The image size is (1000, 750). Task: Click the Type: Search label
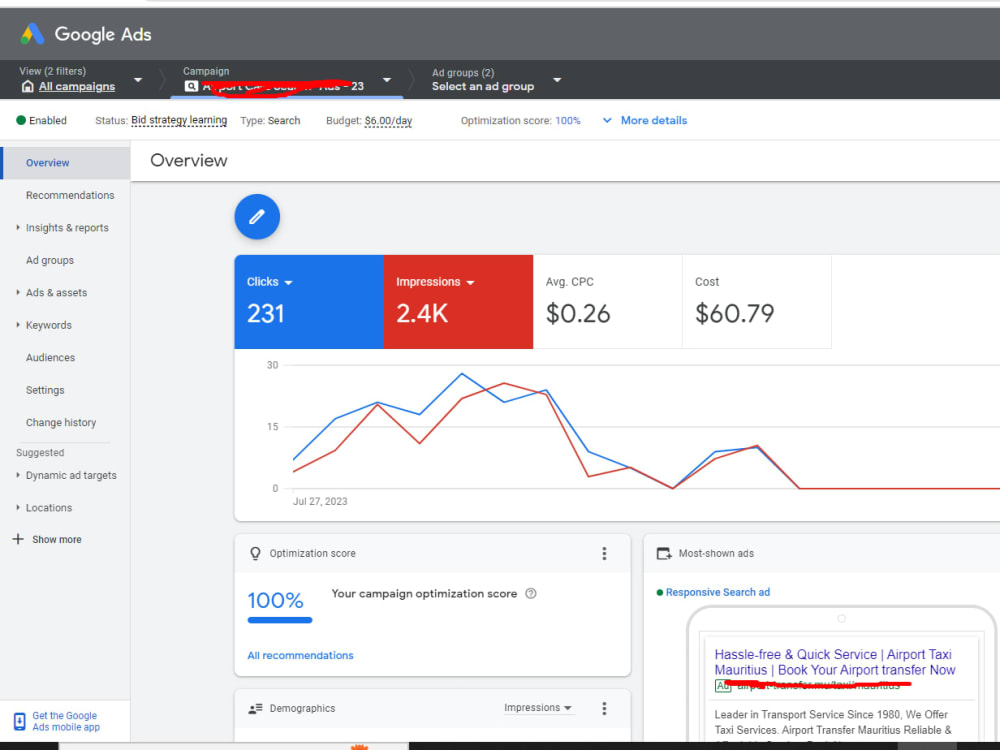click(270, 121)
